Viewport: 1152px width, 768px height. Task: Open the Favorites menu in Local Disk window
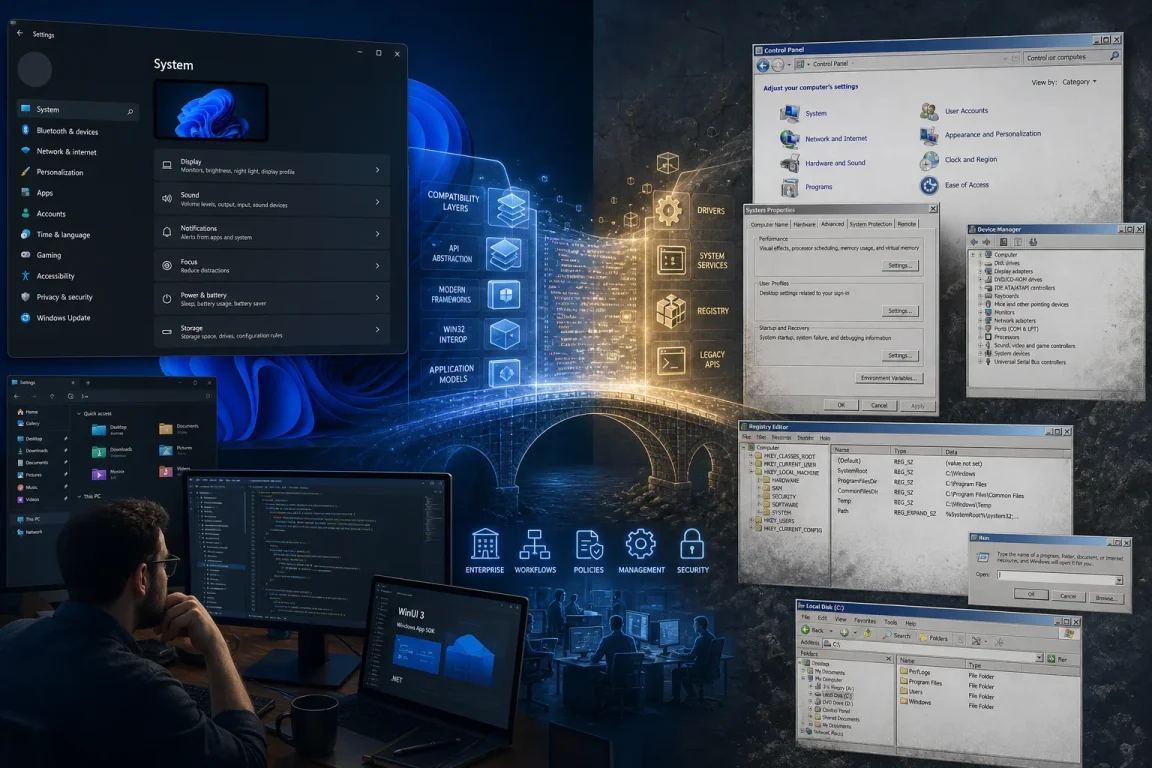865,620
